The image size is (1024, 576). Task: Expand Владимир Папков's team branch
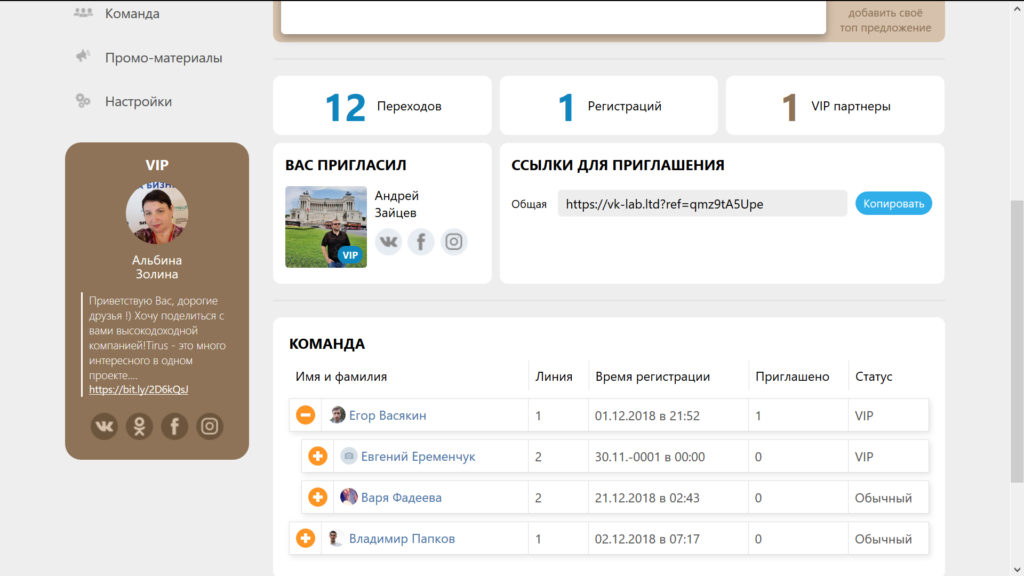(305, 539)
